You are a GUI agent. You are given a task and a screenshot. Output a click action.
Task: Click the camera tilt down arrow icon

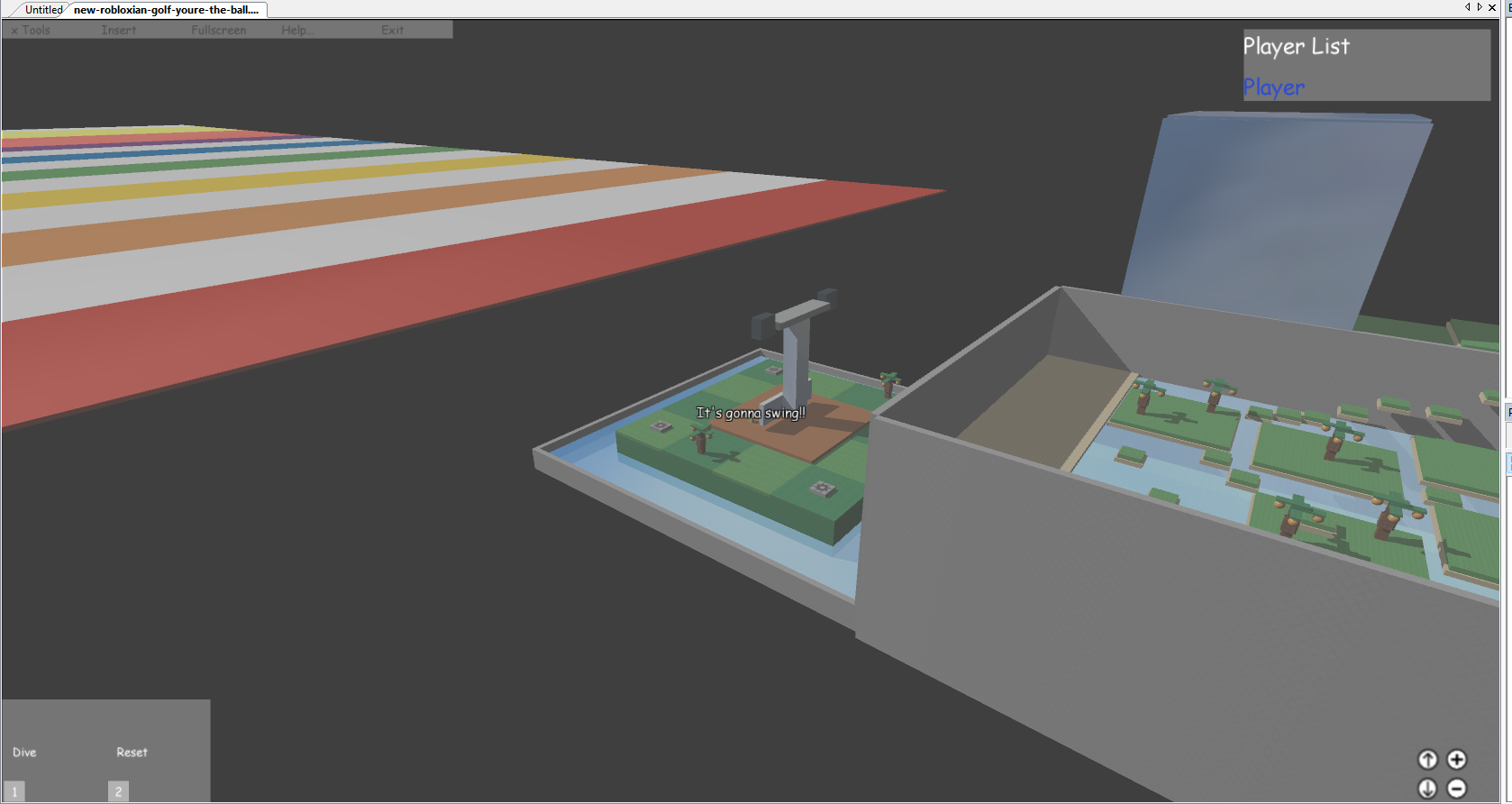coord(1427,789)
